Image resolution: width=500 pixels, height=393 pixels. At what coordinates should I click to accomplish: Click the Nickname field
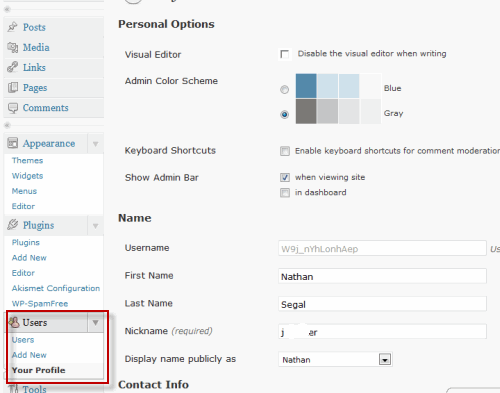pyautogui.click(x=382, y=332)
